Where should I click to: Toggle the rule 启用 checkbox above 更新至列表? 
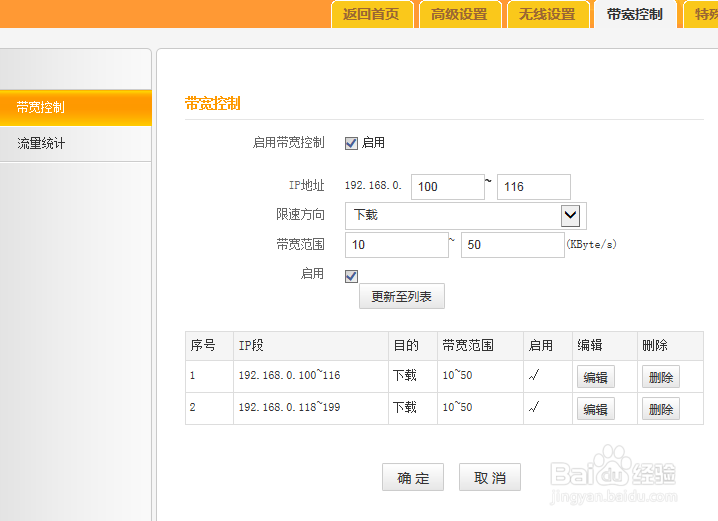coord(351,276)
